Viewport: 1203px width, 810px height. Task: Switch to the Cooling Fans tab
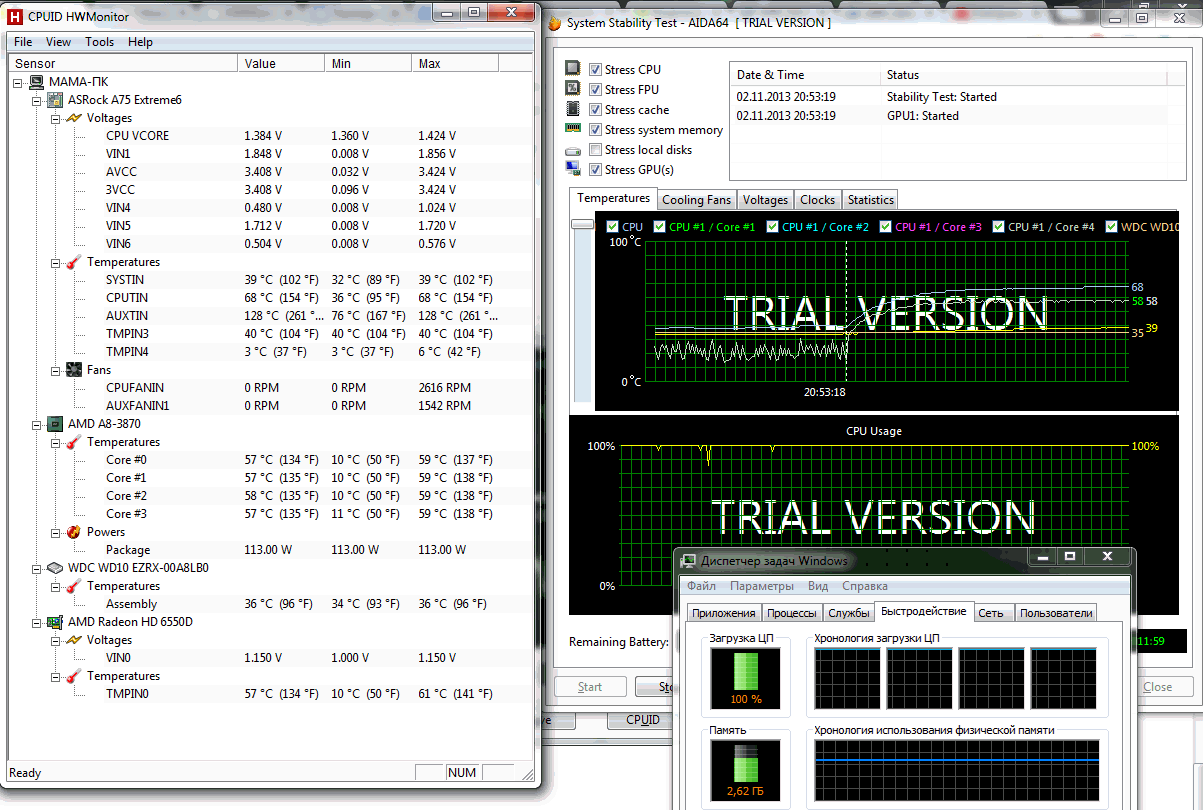click(x=697, y=200)
